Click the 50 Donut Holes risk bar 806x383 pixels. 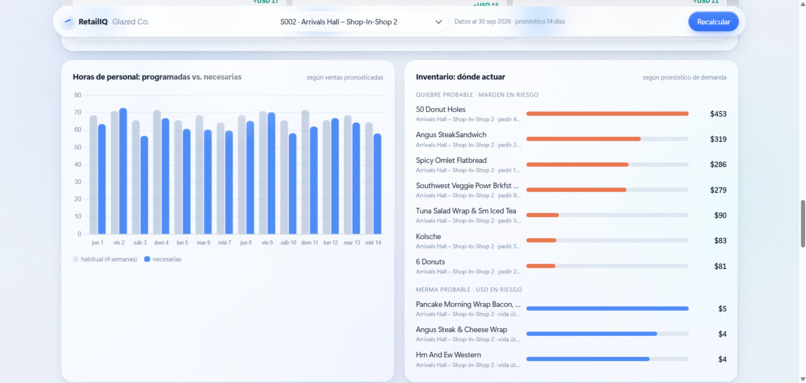(x=607, y=114)
